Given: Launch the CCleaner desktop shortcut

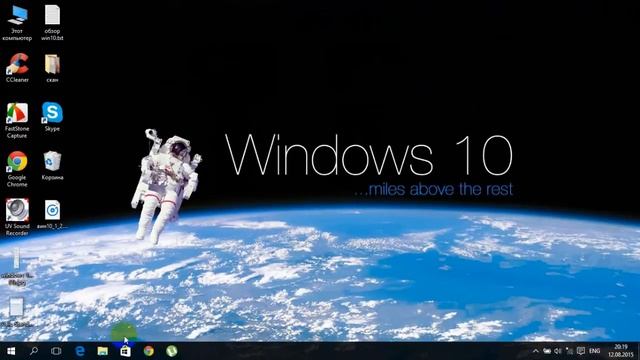Looking at the screenshot, I should pyautogui.click(x=17, y=68).
